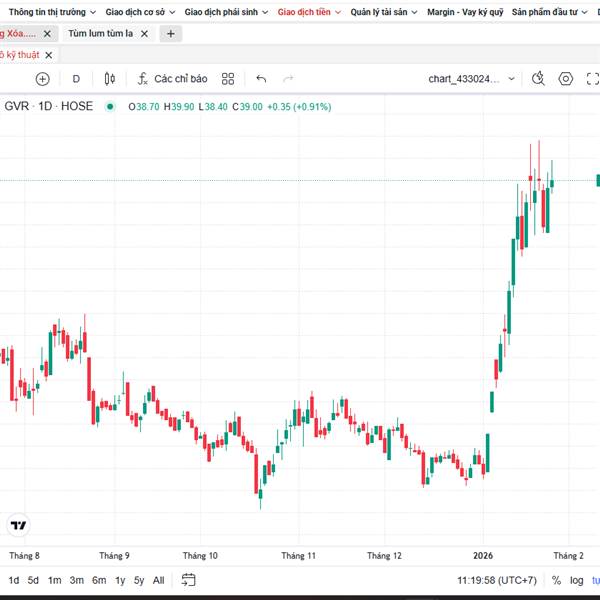Open the candlestick chart style picker
Screen dimensions: 600x600
point(110,79)
